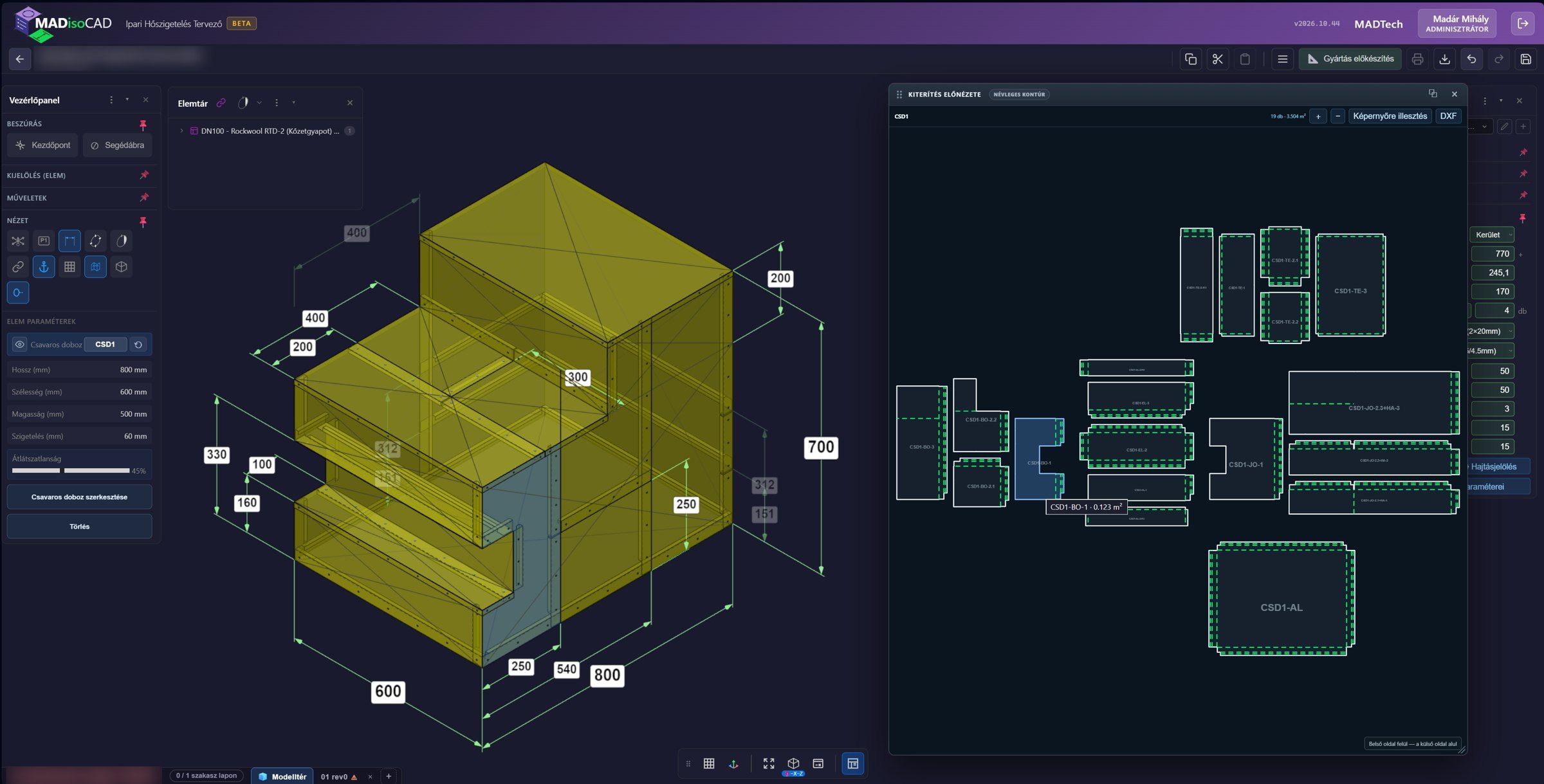
Task: Click the fullscreen expand icon in bottom toolbar
Action: pyautogui.click(x=769, y=763)
